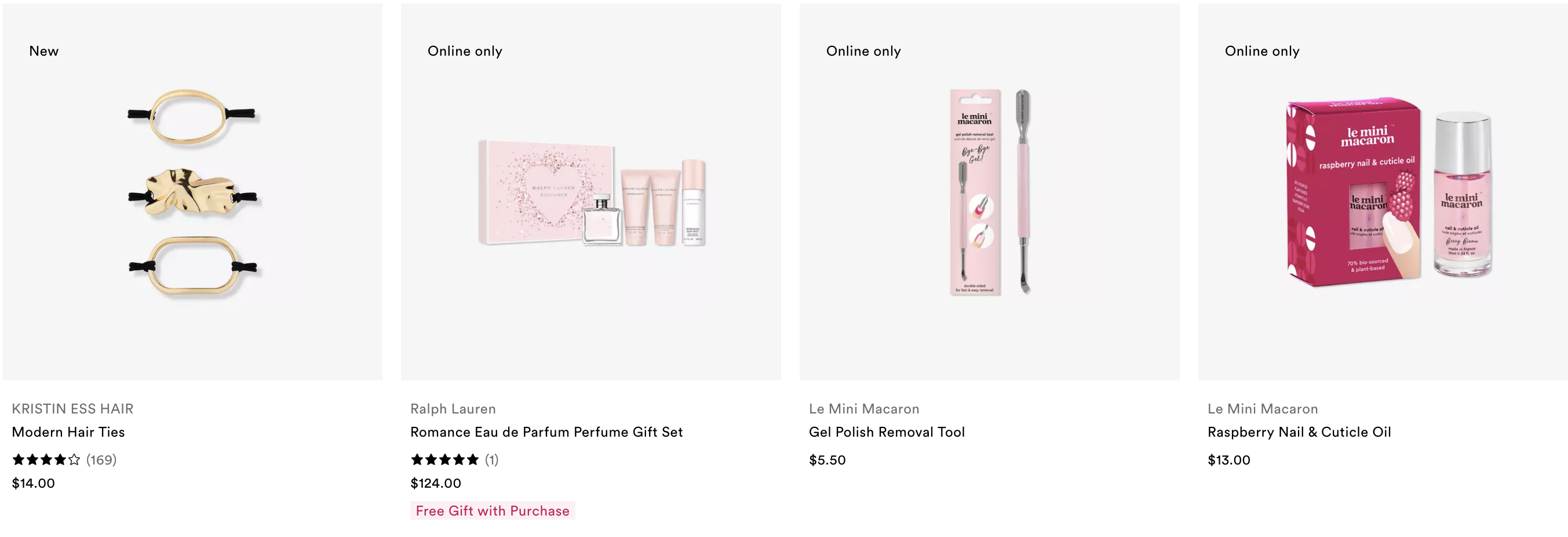Click the star rating for Modern Hair Ties
The width and height of the screenshot is (1568, 537).
[x=46, y=460]
